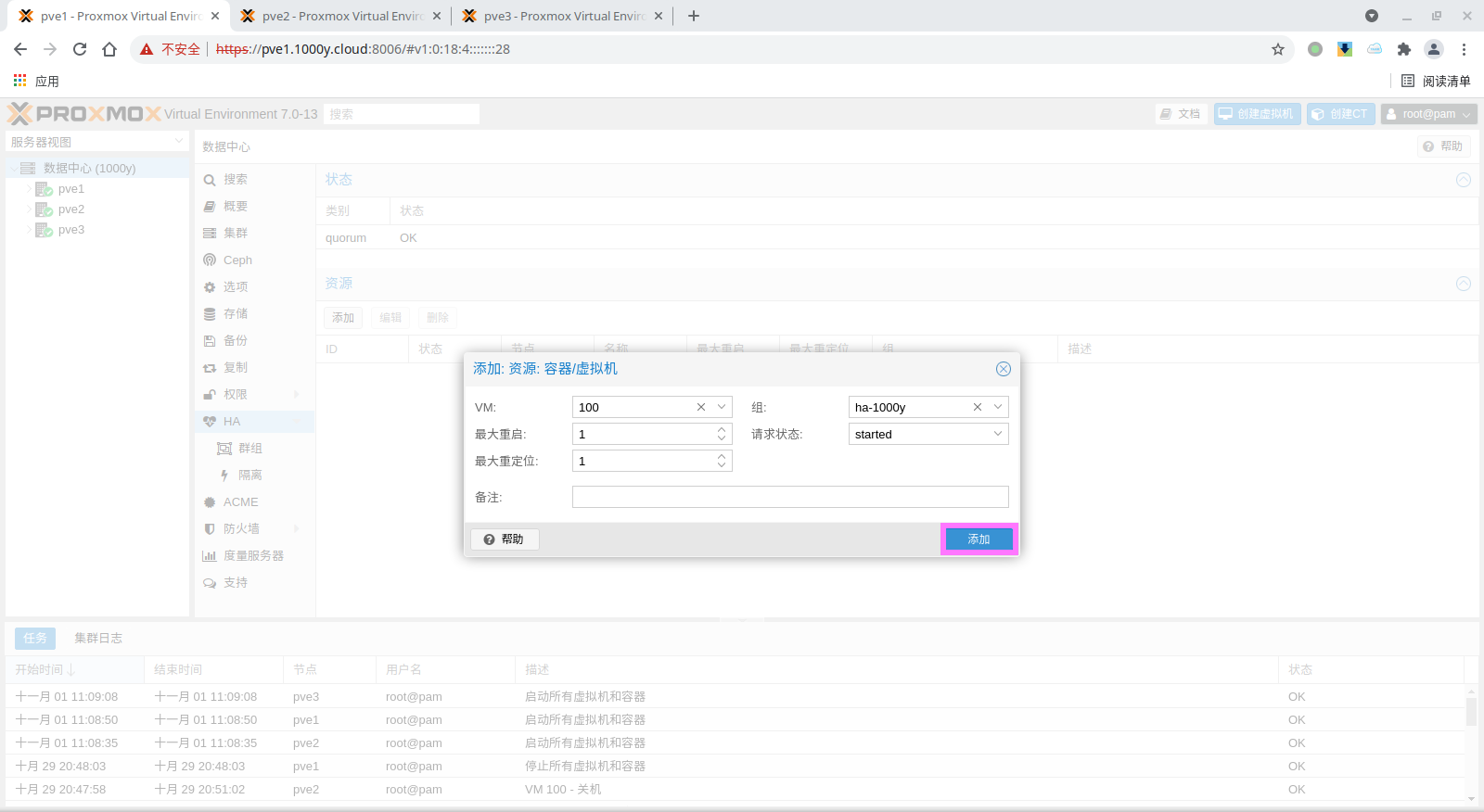The height and width of the screenshot is (812, 1484).
Task: Click the browser home icon
Action: 109,49
